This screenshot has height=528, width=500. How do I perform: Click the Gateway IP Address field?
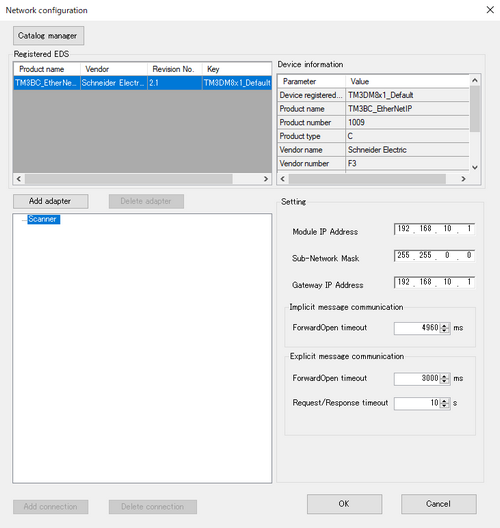click(434, 282)
